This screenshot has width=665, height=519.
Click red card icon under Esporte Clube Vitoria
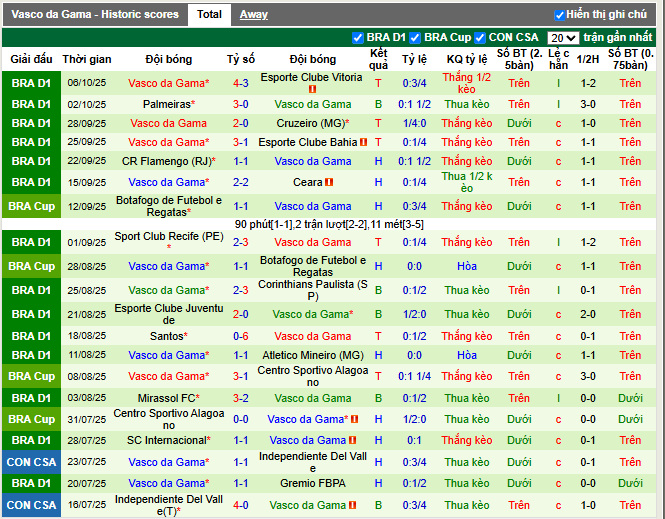[x=313, y=90]
